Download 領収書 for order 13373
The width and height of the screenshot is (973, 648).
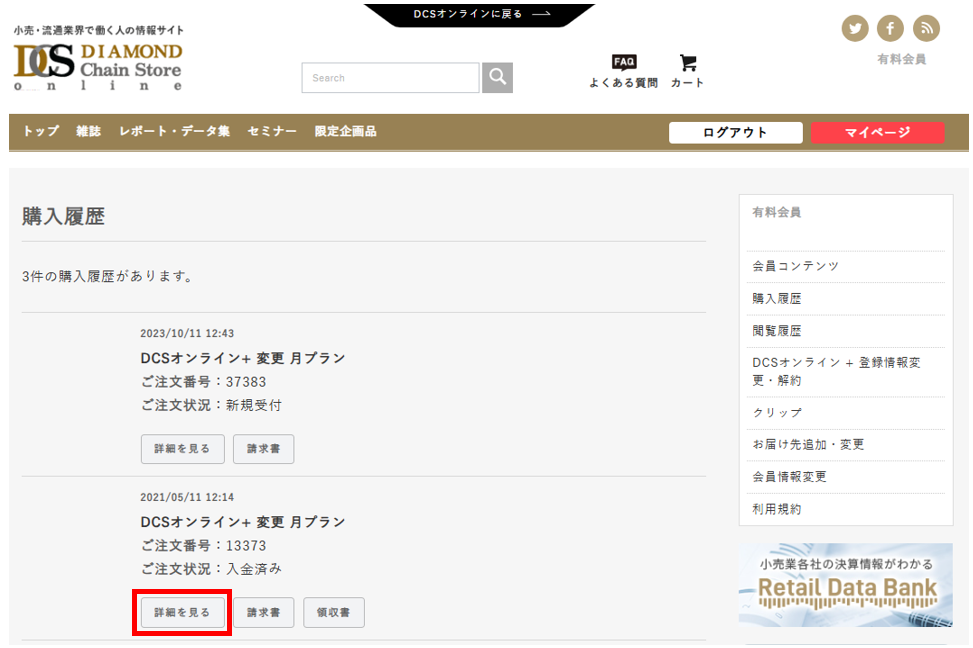click(x=334, y=613)
